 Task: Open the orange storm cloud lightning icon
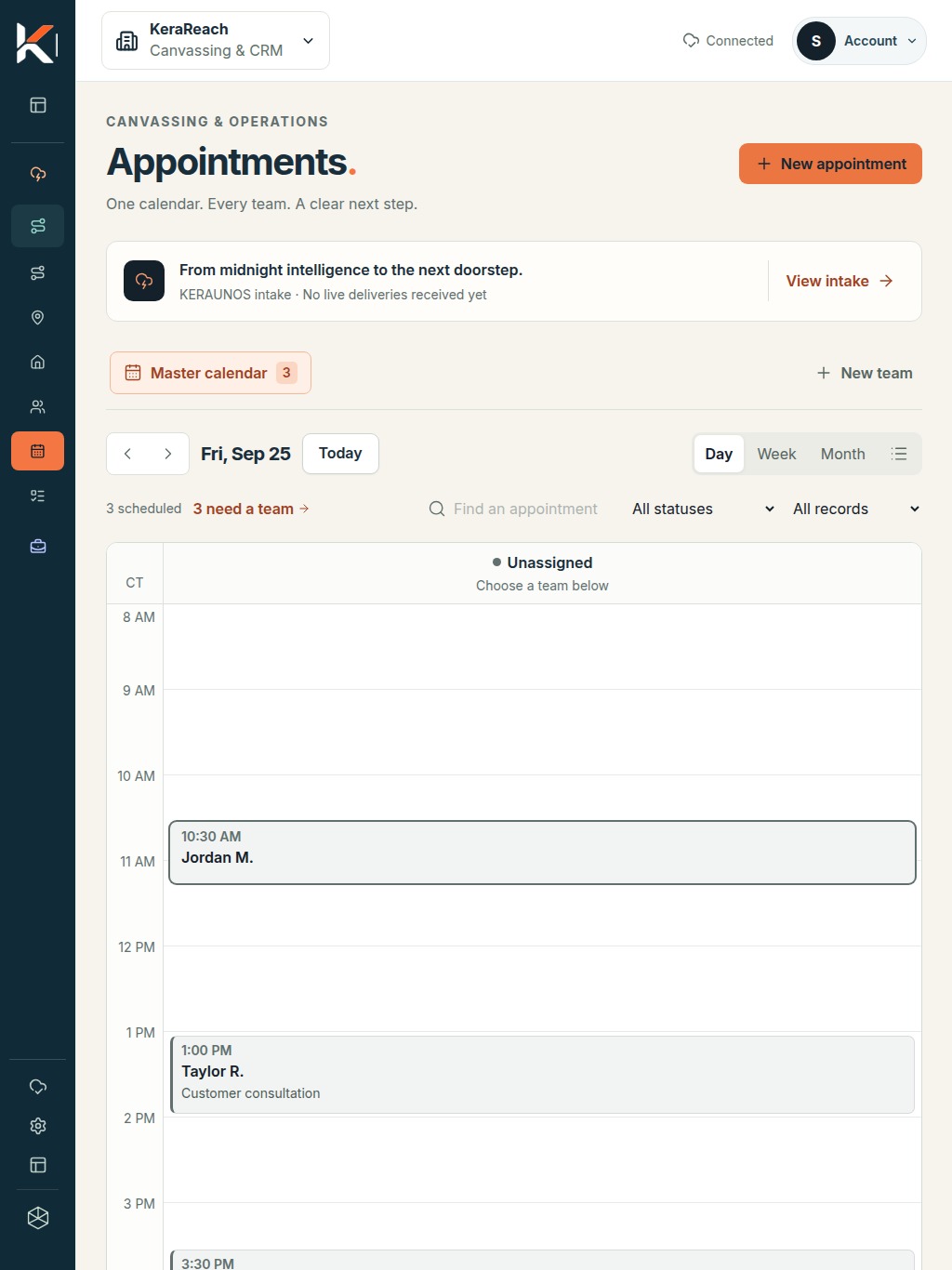(x=38, y=174)
